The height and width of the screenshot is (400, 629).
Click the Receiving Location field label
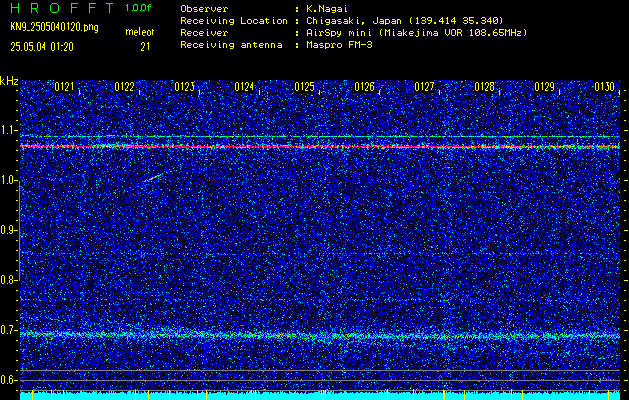(234, 21)
